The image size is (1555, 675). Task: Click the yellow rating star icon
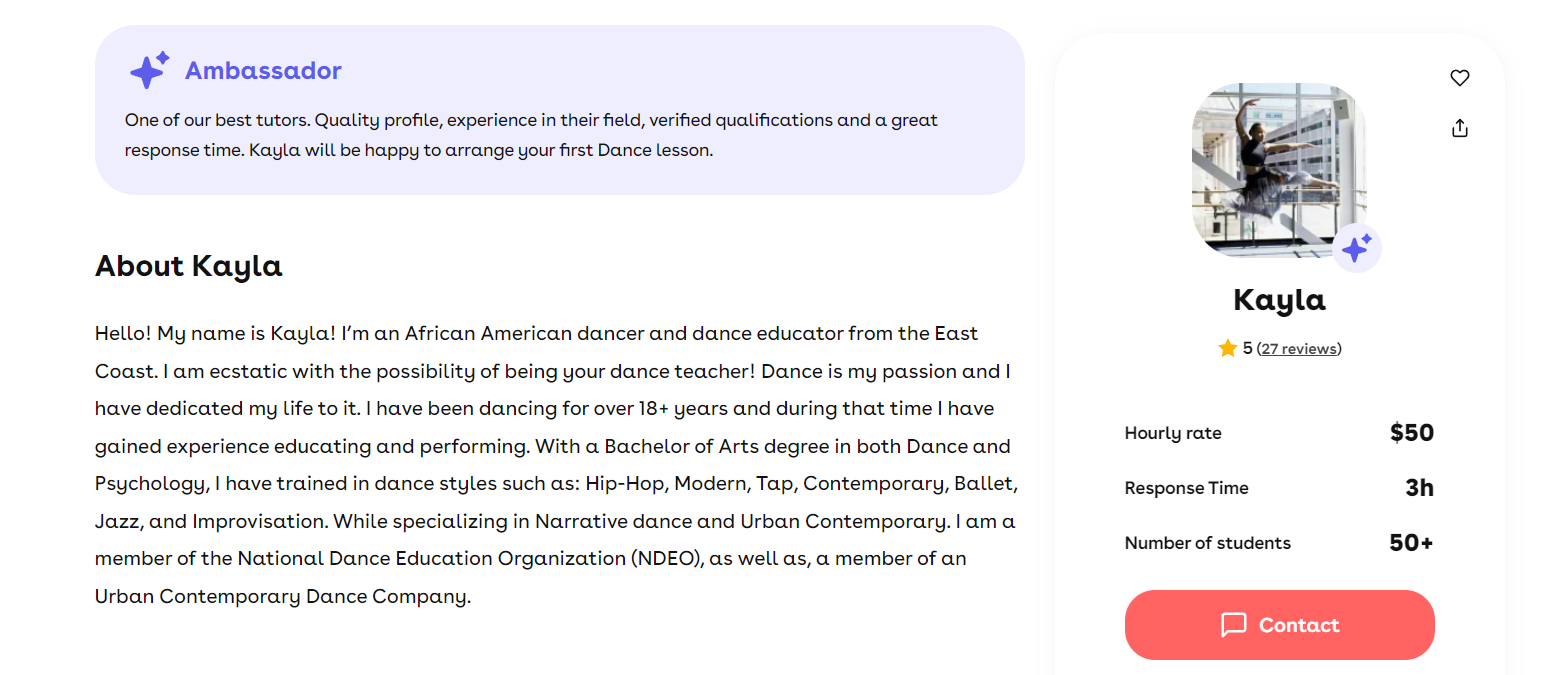pyautogui.click(x=1228, y=348)
